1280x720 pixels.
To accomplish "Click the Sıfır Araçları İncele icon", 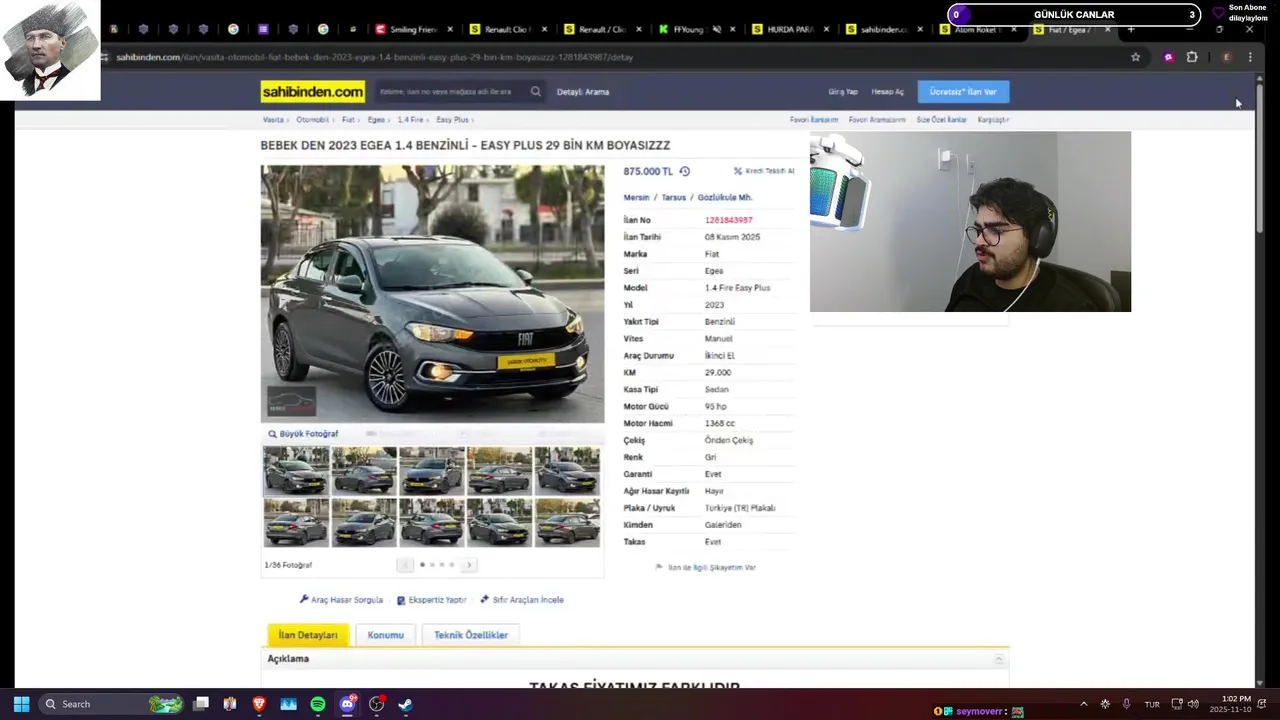I will coord(485,599).
